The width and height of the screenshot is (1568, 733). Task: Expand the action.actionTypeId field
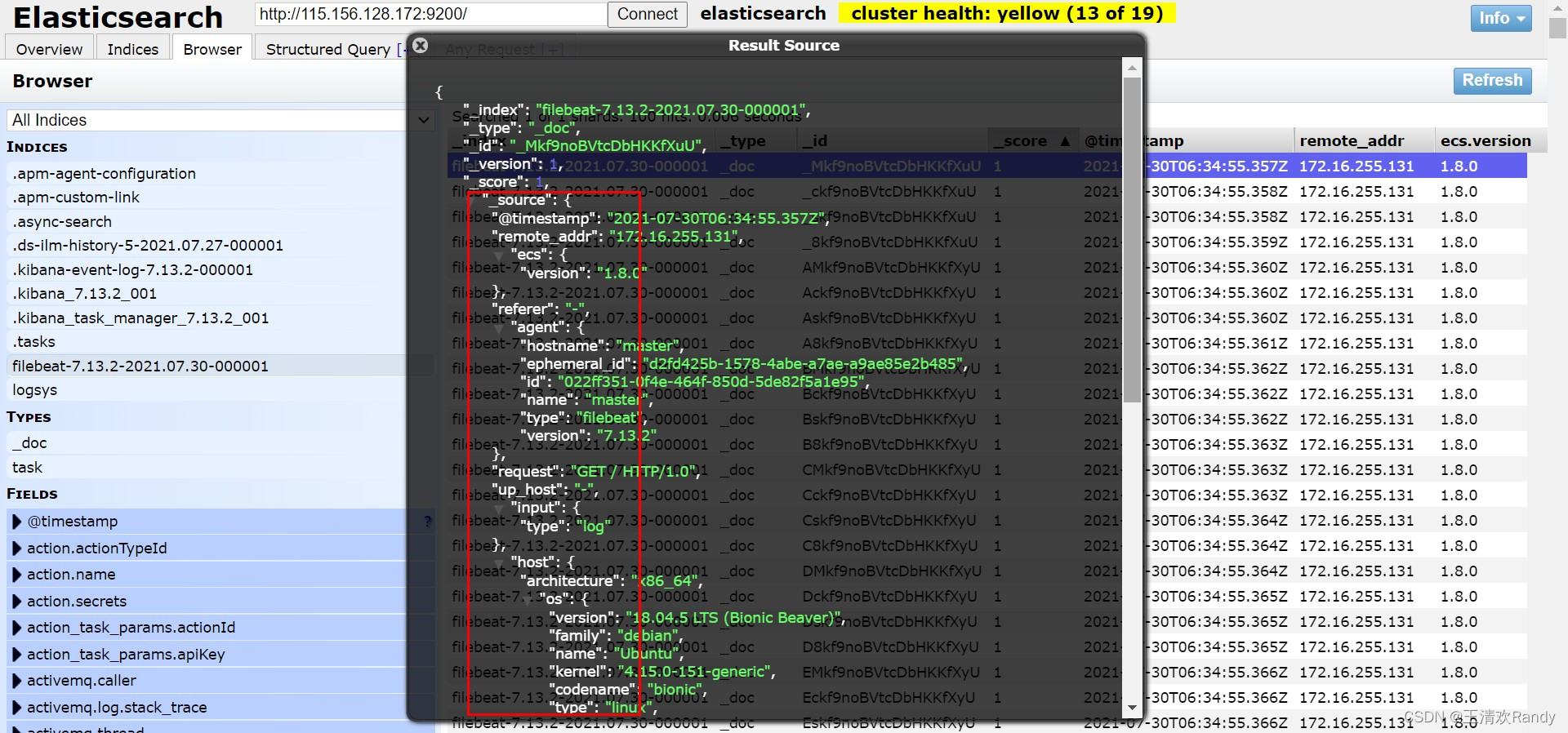pyautogui.click(x=17, y=549)
